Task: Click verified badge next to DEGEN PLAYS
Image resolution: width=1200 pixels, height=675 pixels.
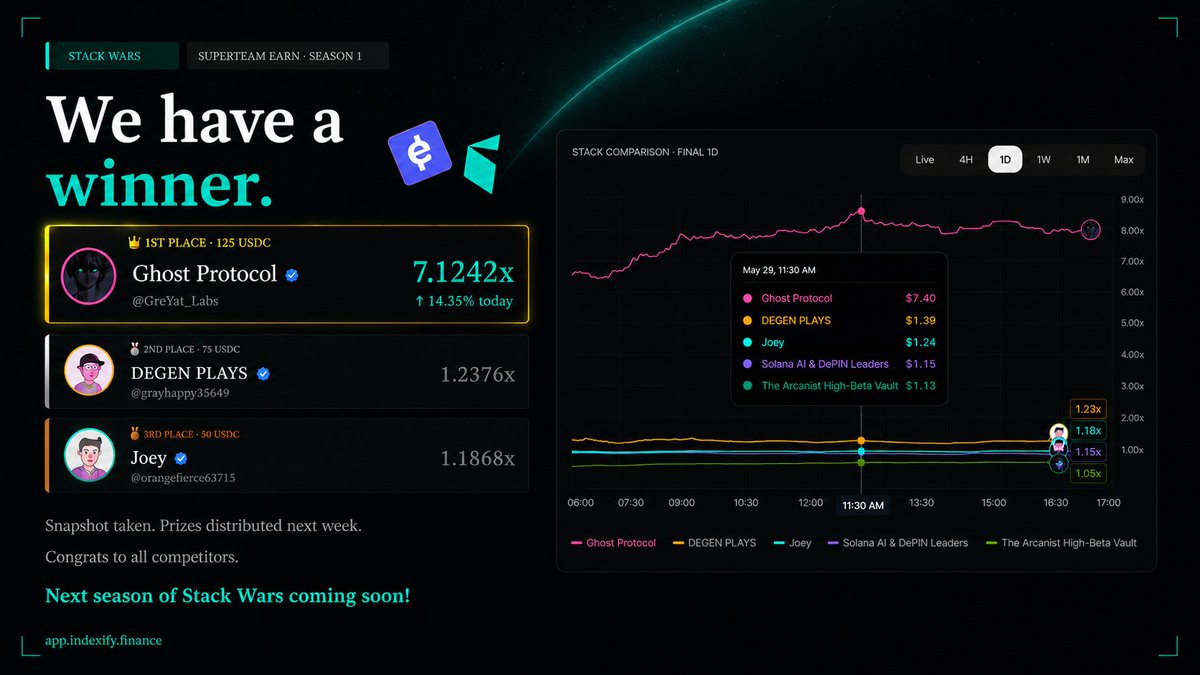Action: 264,374
